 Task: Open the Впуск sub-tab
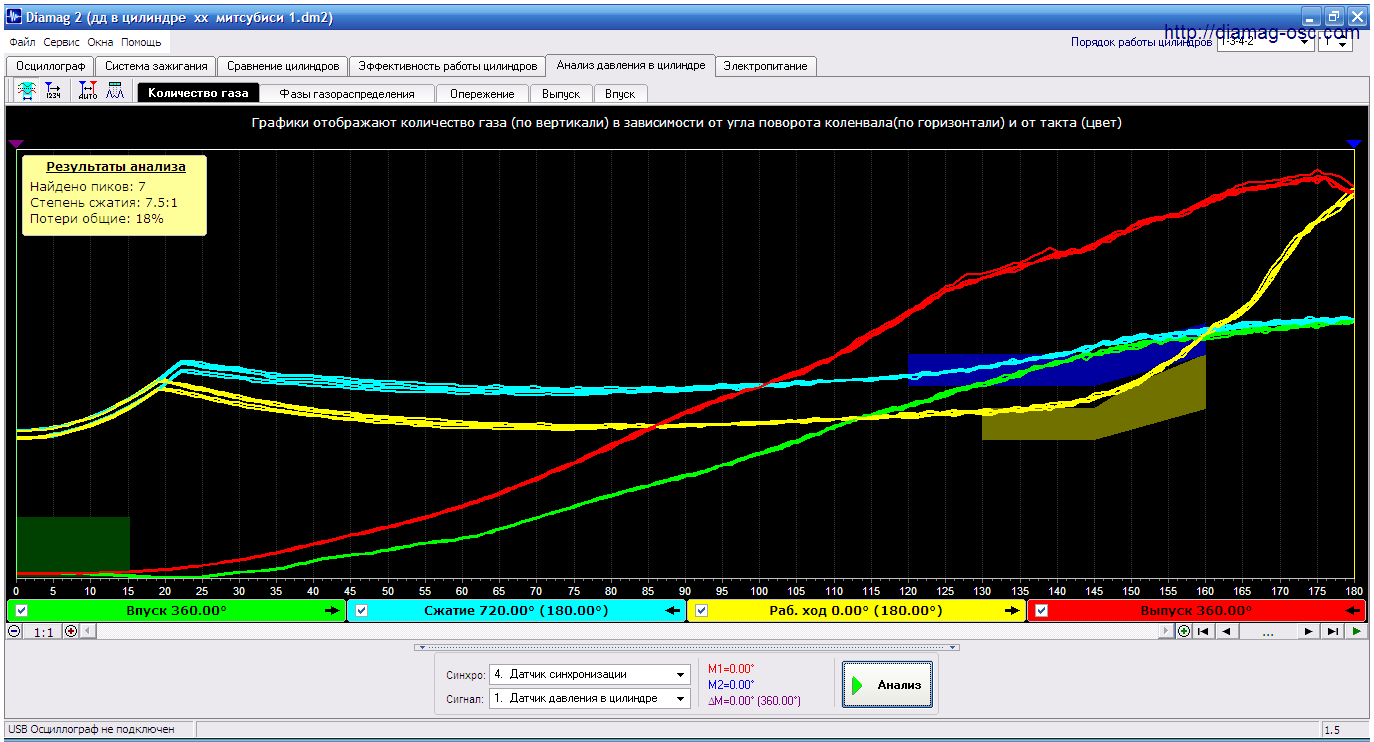[x=620, y=93]
